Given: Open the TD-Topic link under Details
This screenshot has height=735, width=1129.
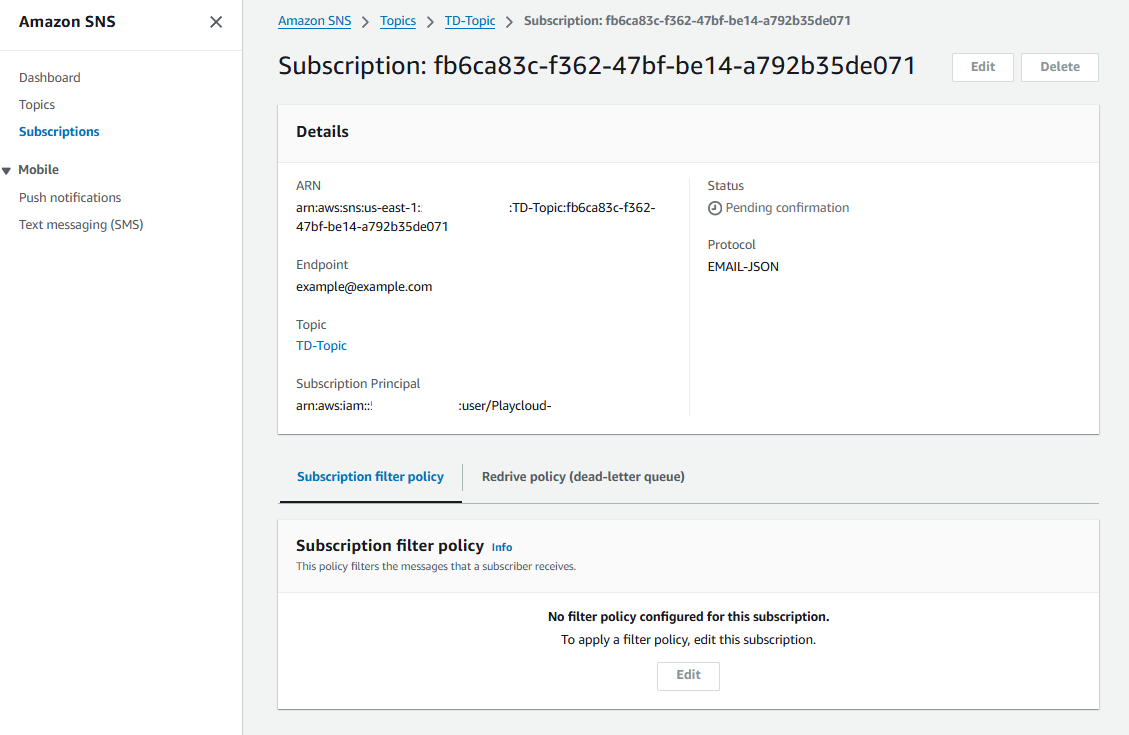Looking at the screenshot, I should click(x=321, y=345).
